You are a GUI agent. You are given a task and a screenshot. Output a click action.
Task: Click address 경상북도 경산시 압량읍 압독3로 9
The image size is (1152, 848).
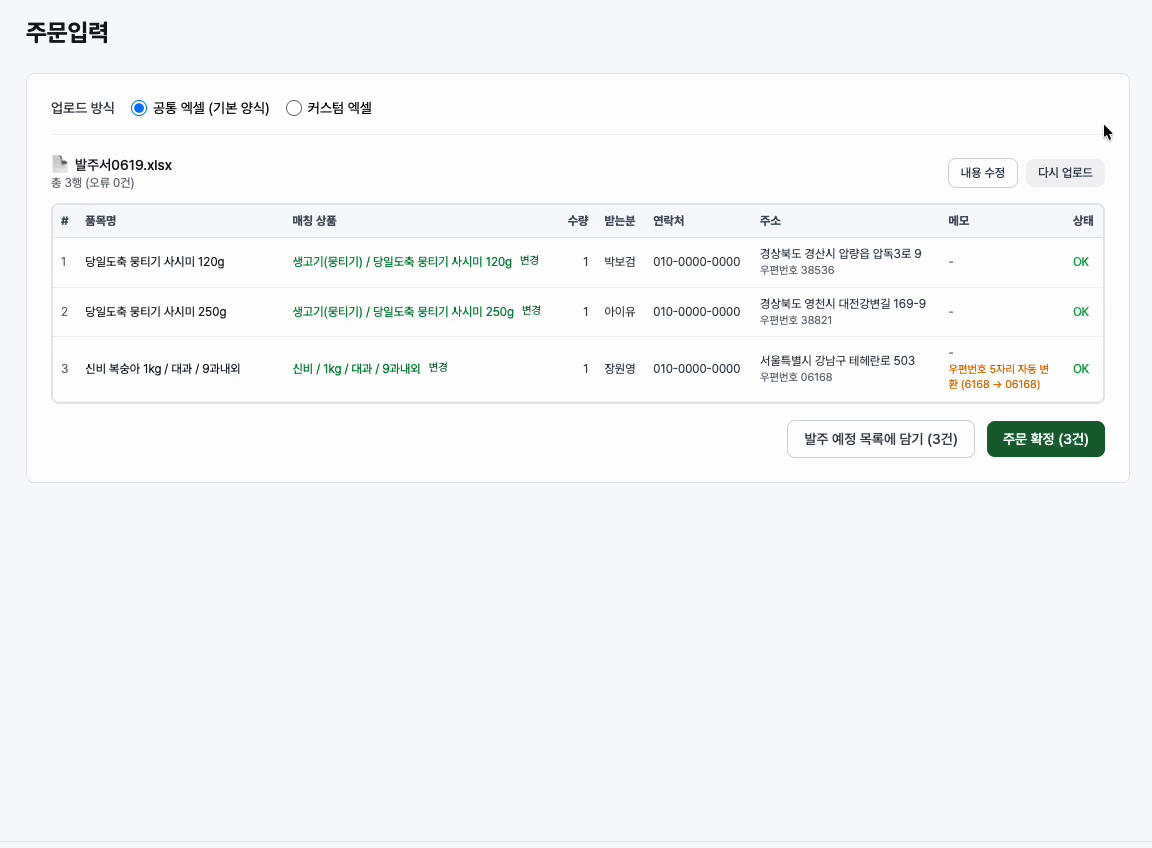point(840,254)
